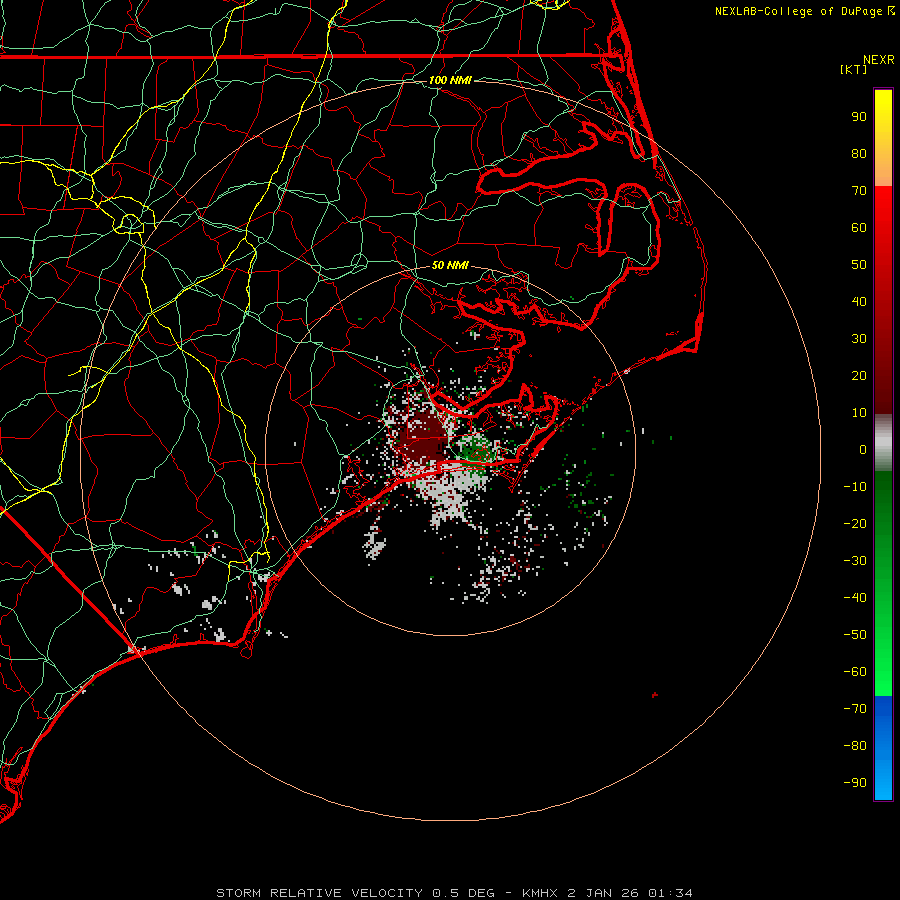Click the 50 NMI range ring label

tap(450, 265)
